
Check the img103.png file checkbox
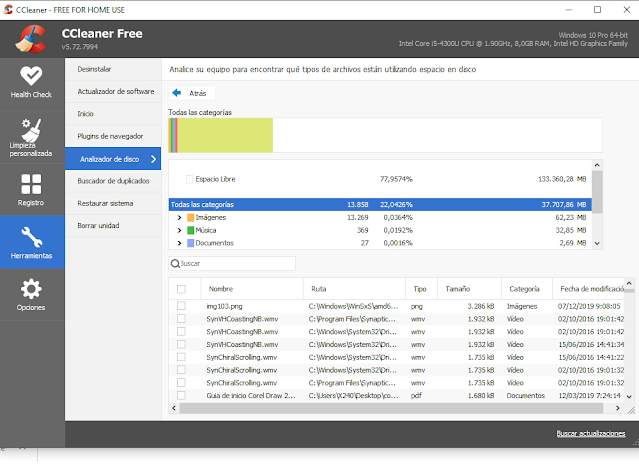pyautogui.click(x=181, y=306)
